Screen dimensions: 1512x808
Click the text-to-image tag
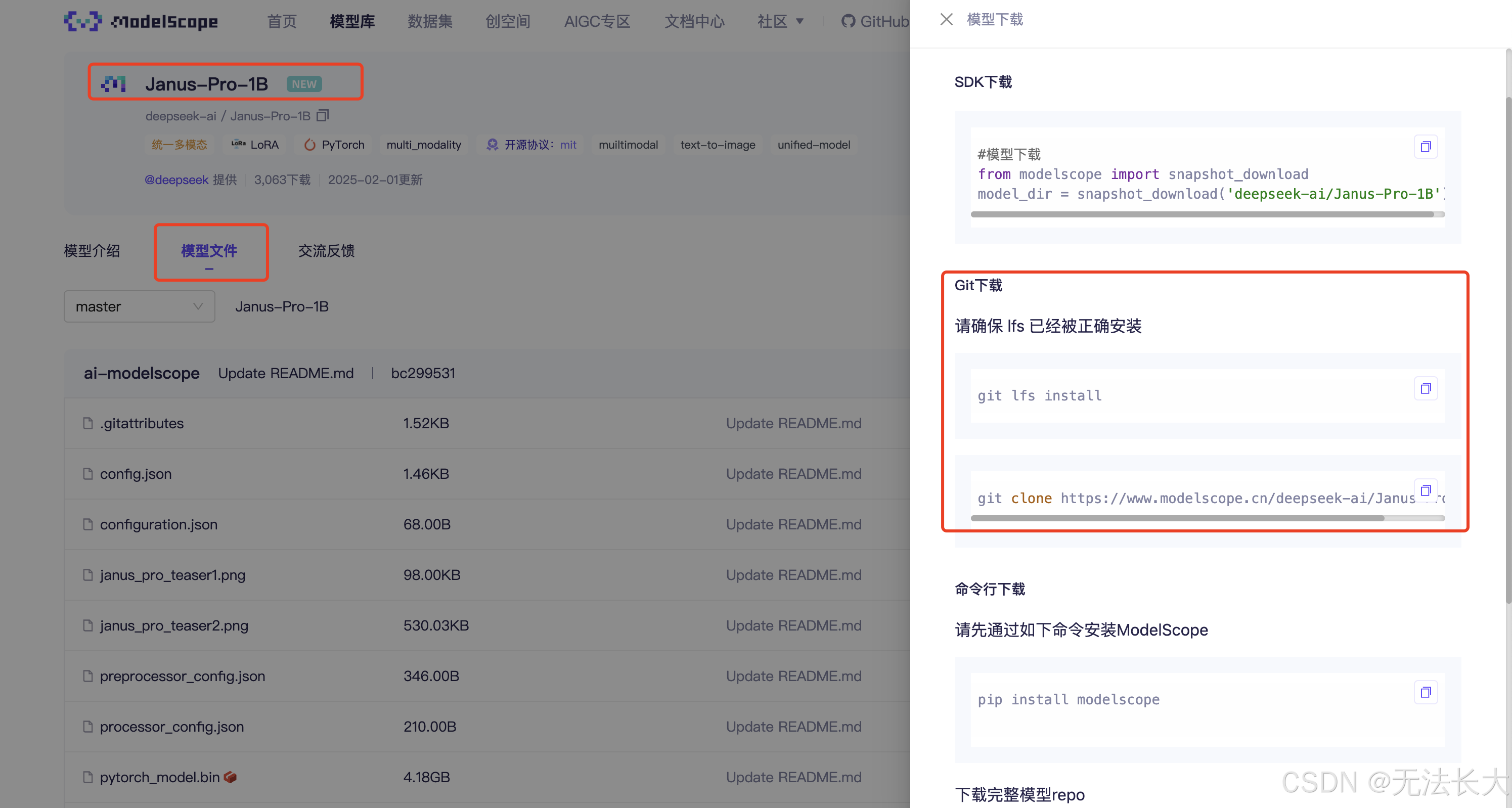(x=717, y=145)
